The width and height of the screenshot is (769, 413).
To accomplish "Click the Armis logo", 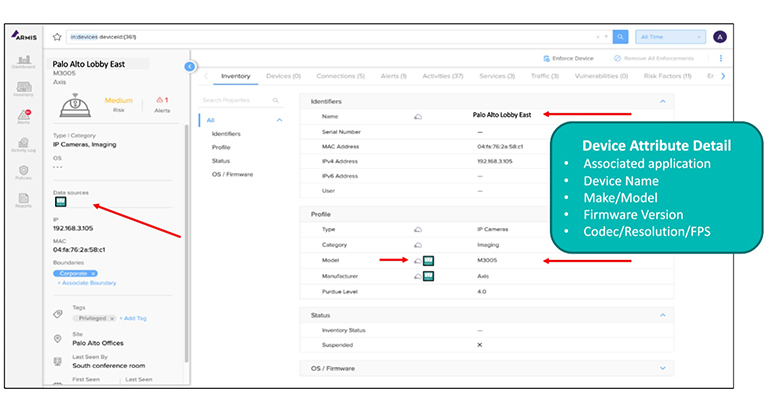I will [x=24, y=36].
